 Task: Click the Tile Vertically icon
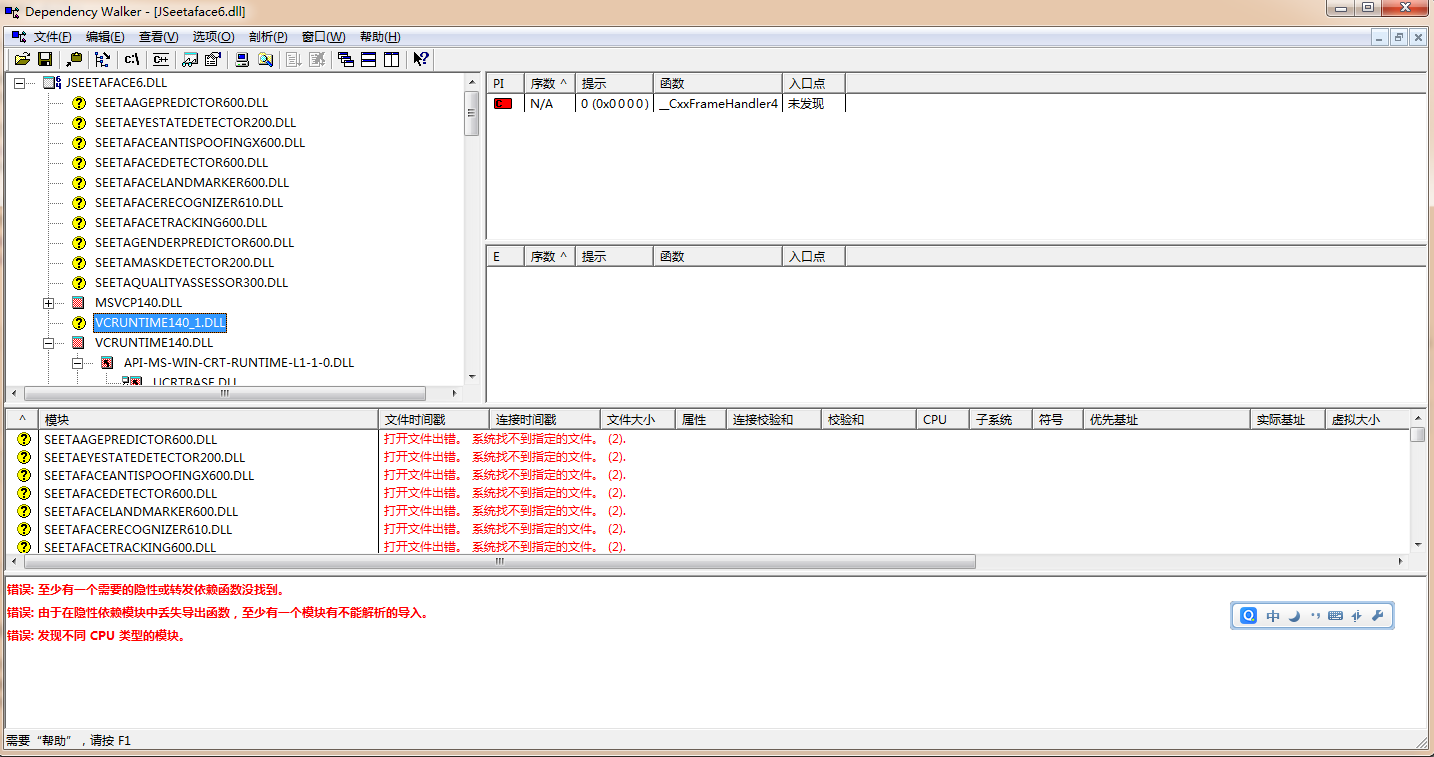[392, 59]
